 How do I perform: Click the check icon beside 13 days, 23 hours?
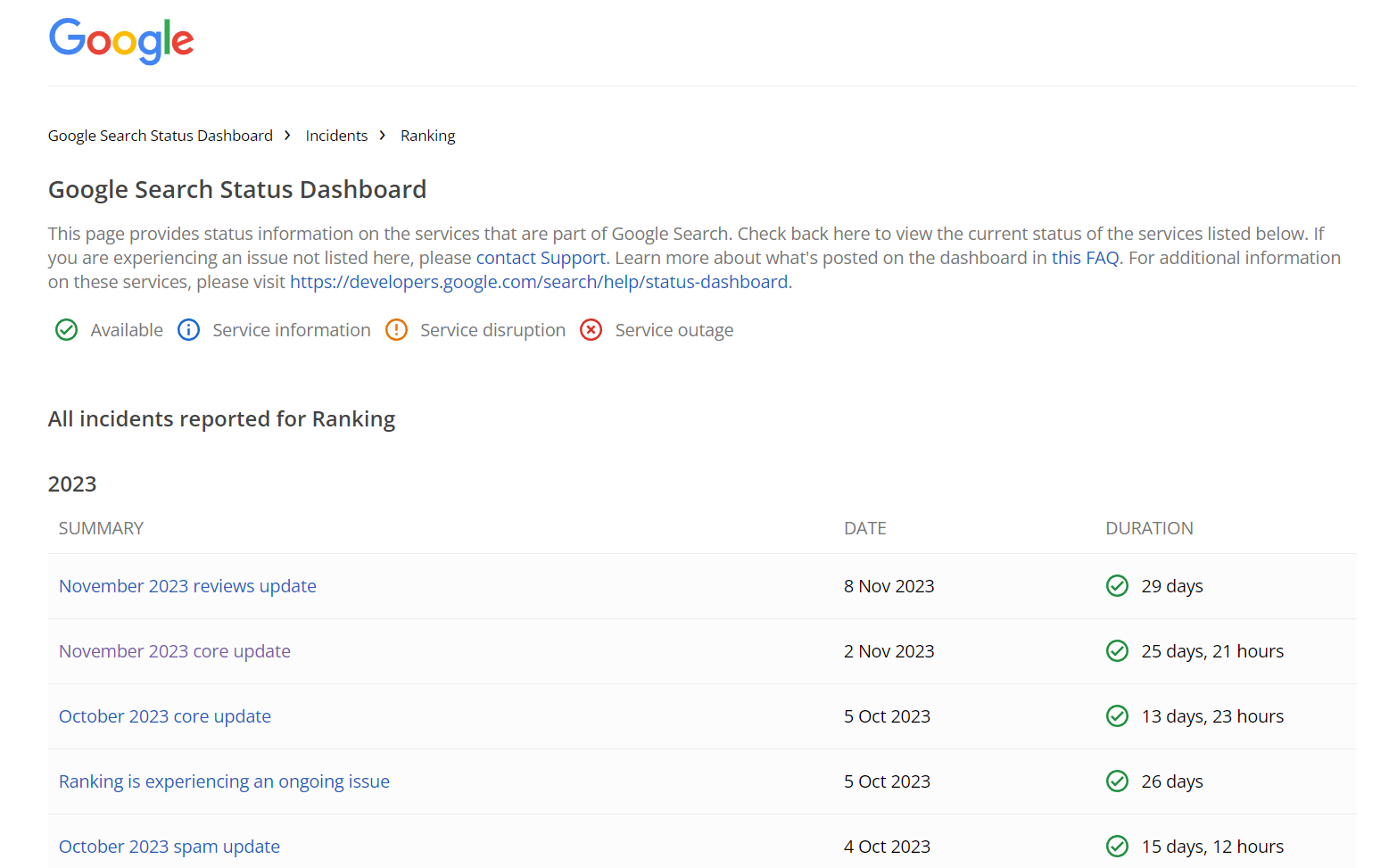(x=1117, y=715)
